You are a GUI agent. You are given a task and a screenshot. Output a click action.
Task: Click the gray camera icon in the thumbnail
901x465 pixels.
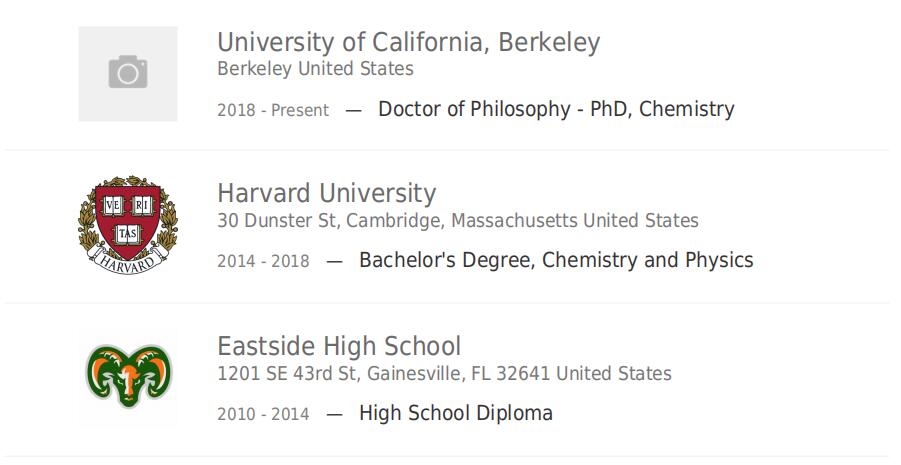click(x=128, y=72)
